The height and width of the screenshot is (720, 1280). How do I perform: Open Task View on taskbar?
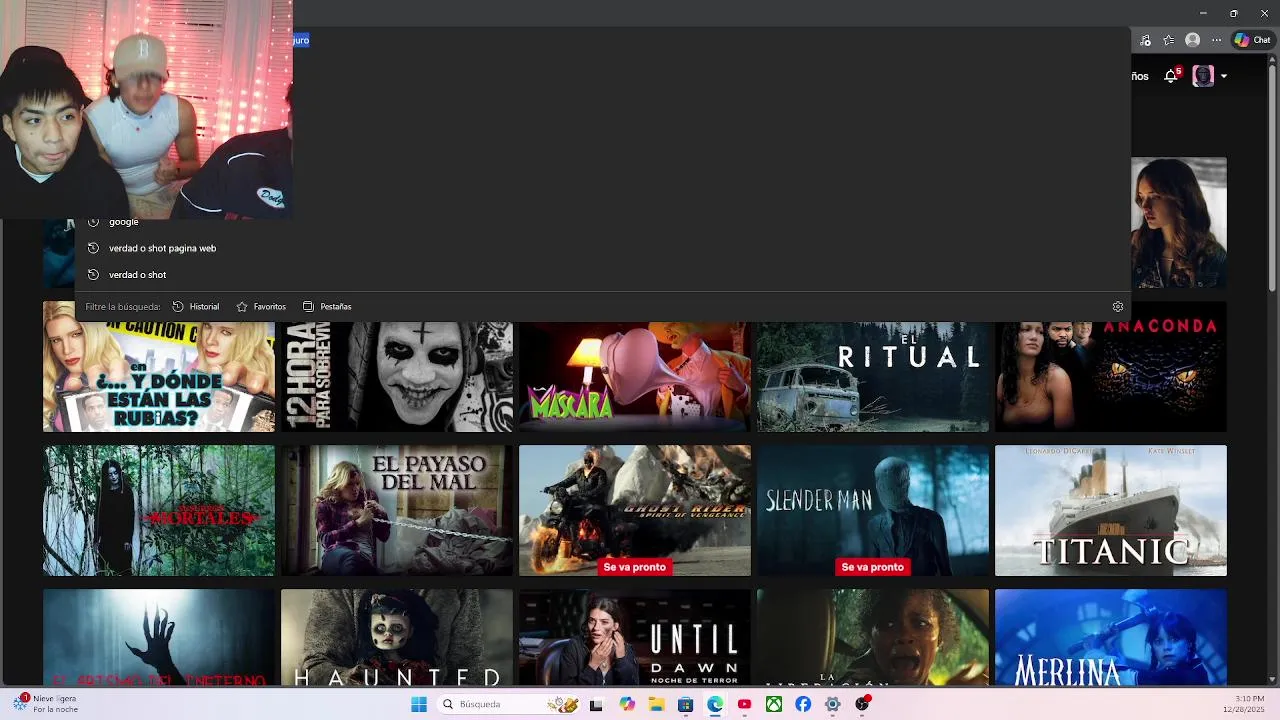click(x=596, y=704)
